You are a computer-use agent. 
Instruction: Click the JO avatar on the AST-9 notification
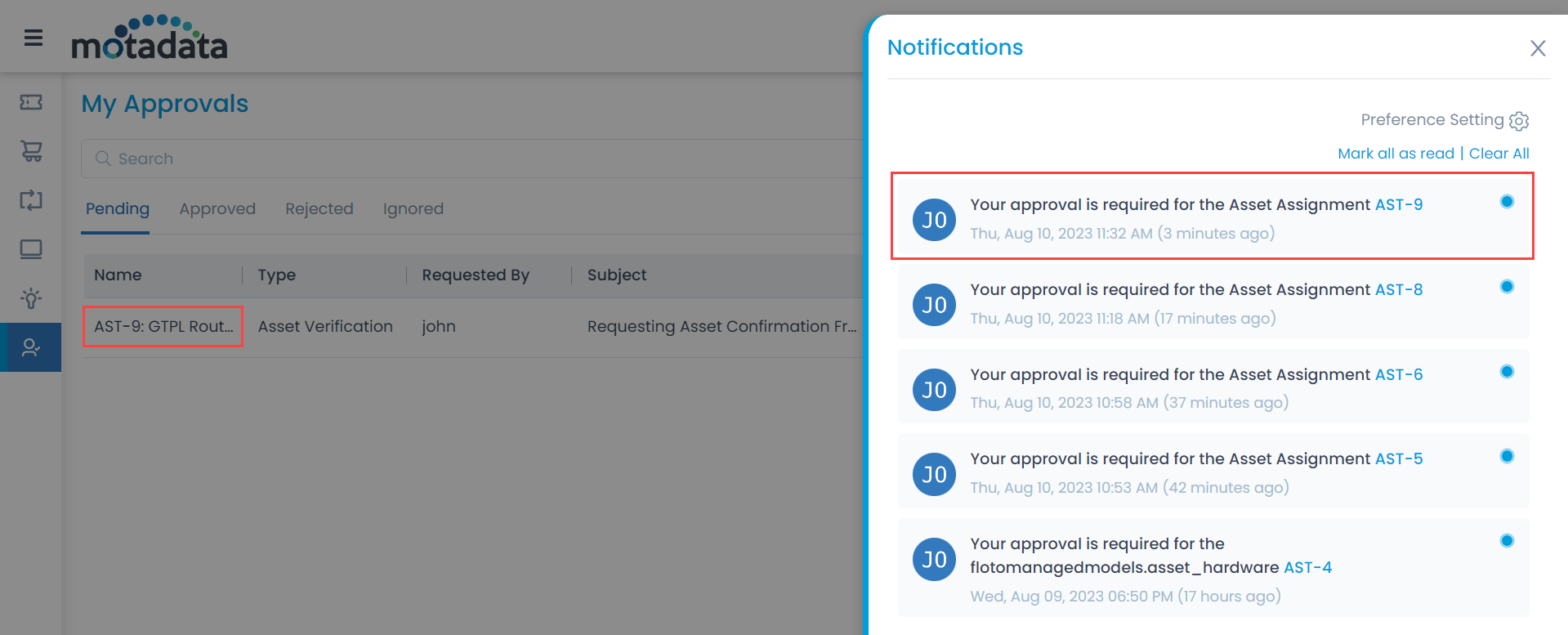934,219
